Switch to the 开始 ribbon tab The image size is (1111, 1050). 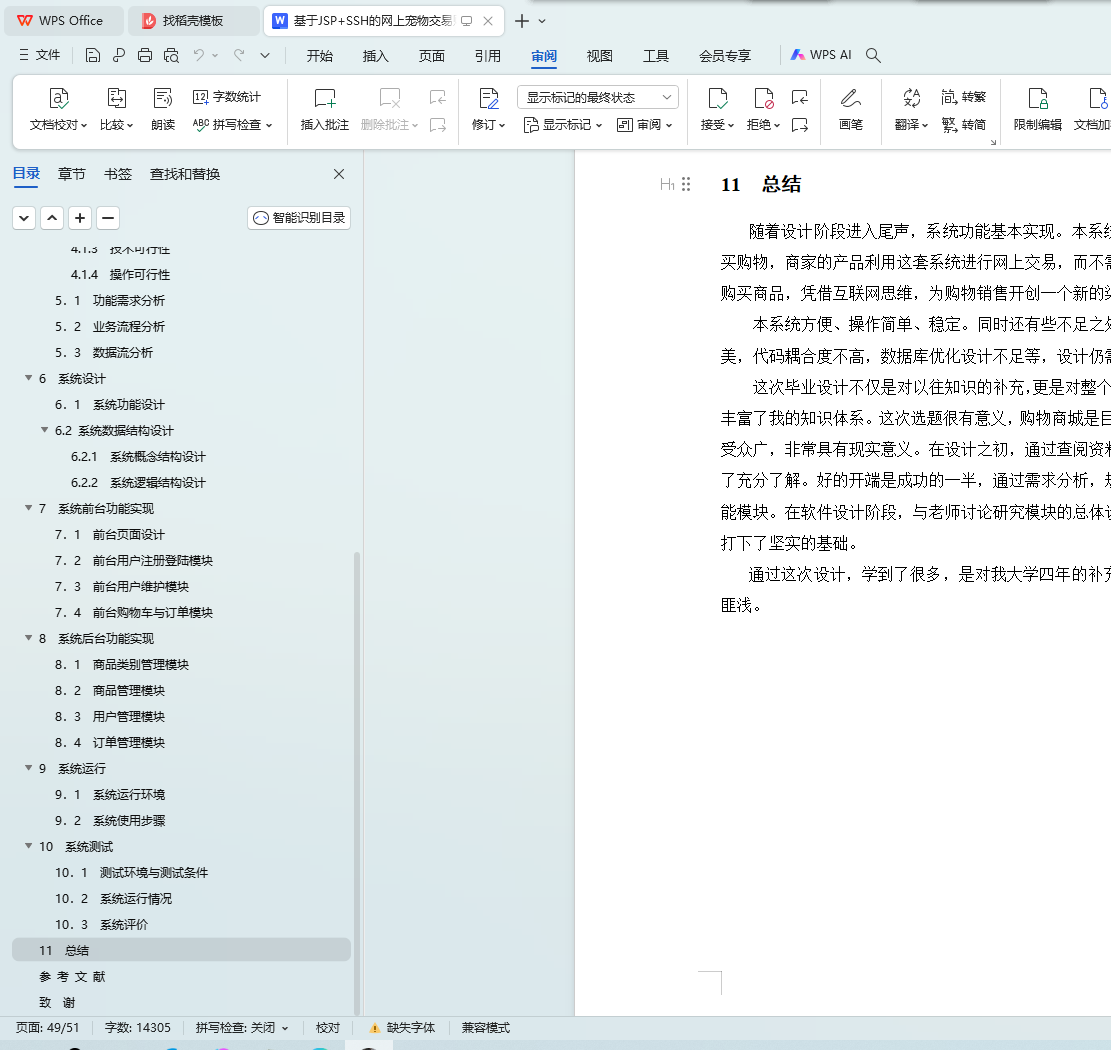pos(320,56)
